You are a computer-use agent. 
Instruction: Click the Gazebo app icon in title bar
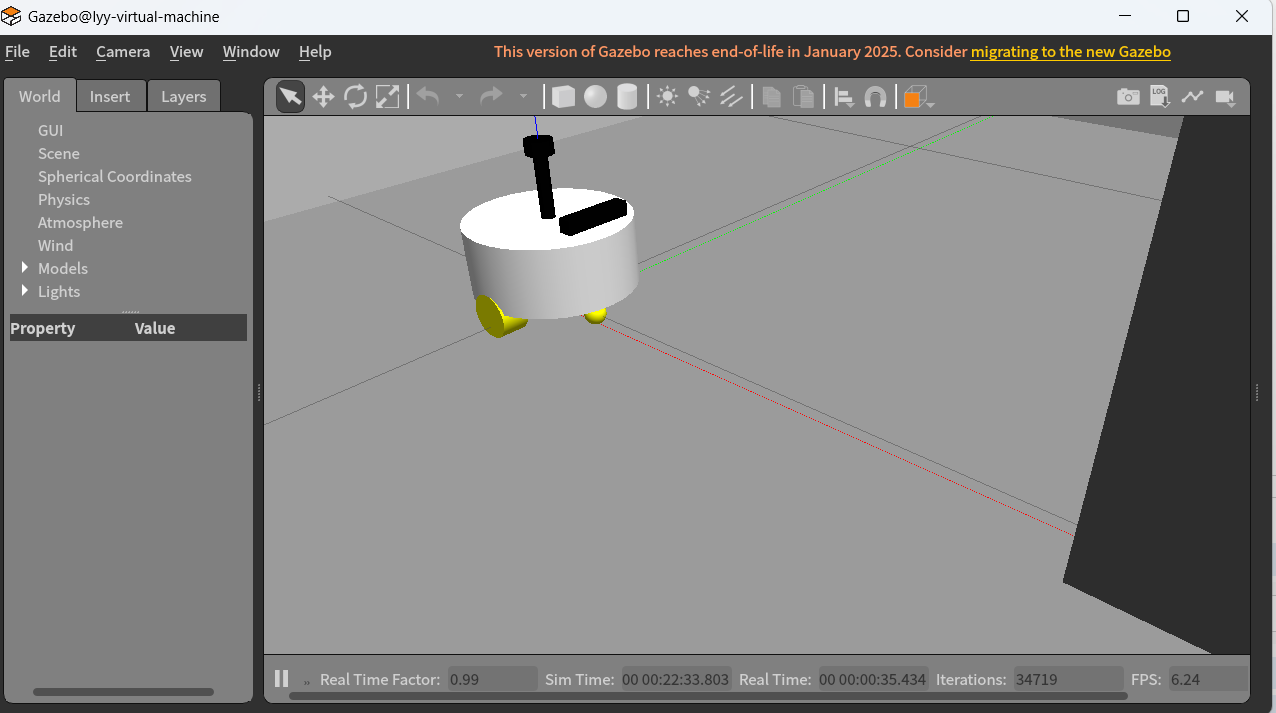point(12,16)
